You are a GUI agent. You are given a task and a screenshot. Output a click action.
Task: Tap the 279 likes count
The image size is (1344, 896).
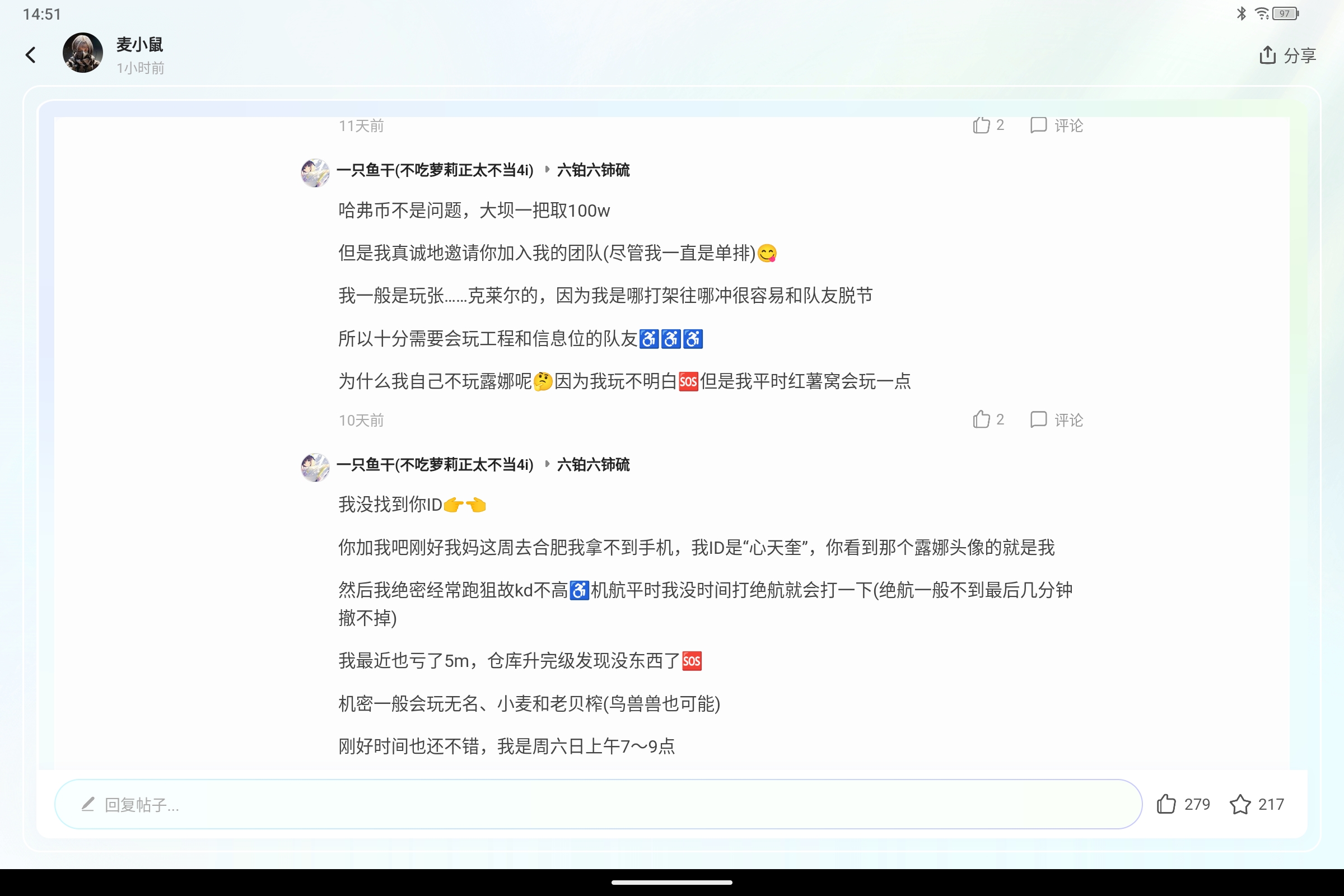tap(1197, 805)
